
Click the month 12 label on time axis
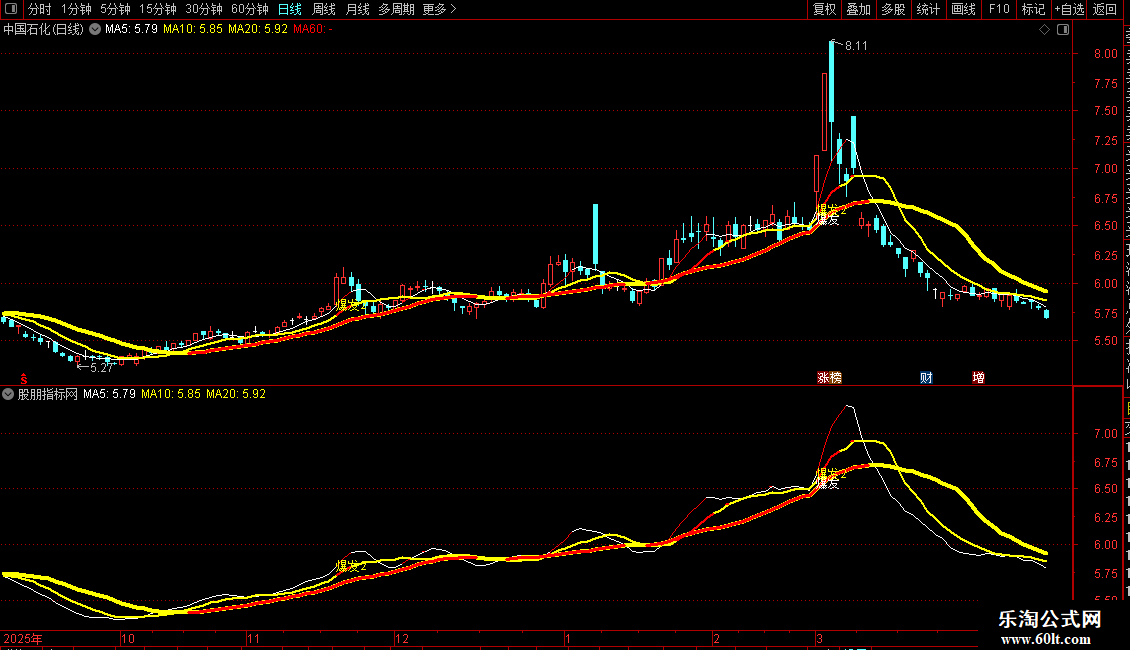[402, 638]
